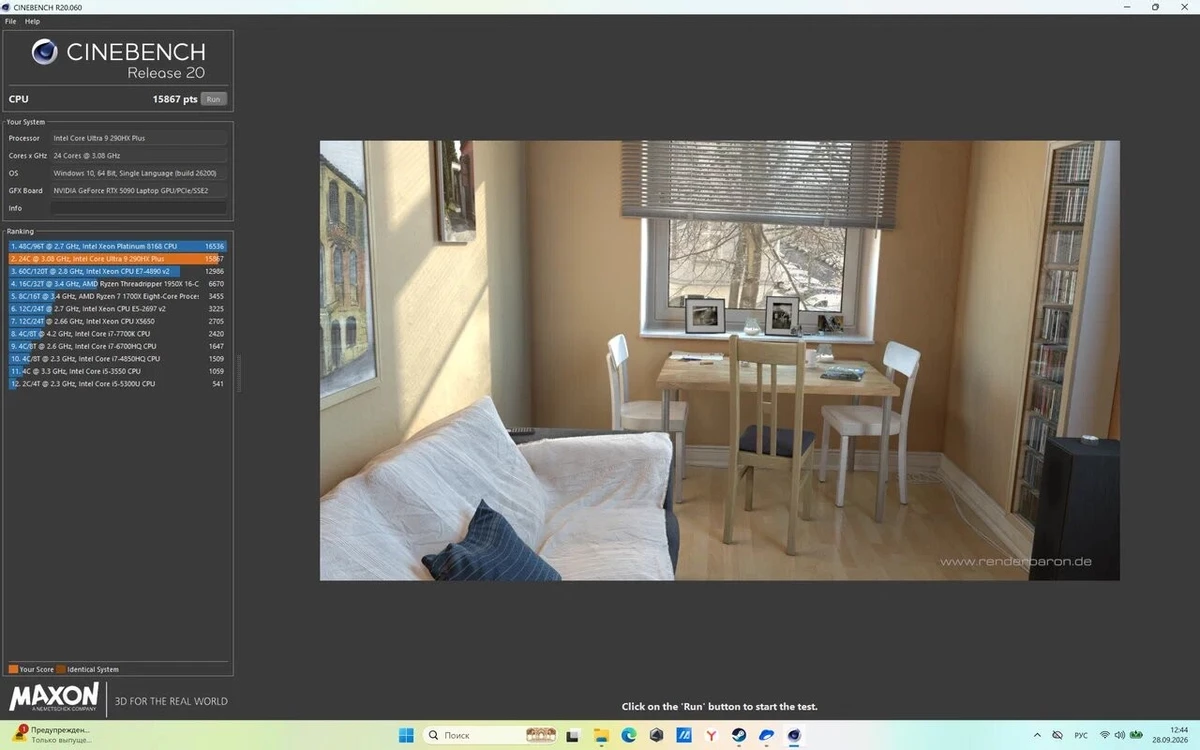Click the MAXON logo

54,697
